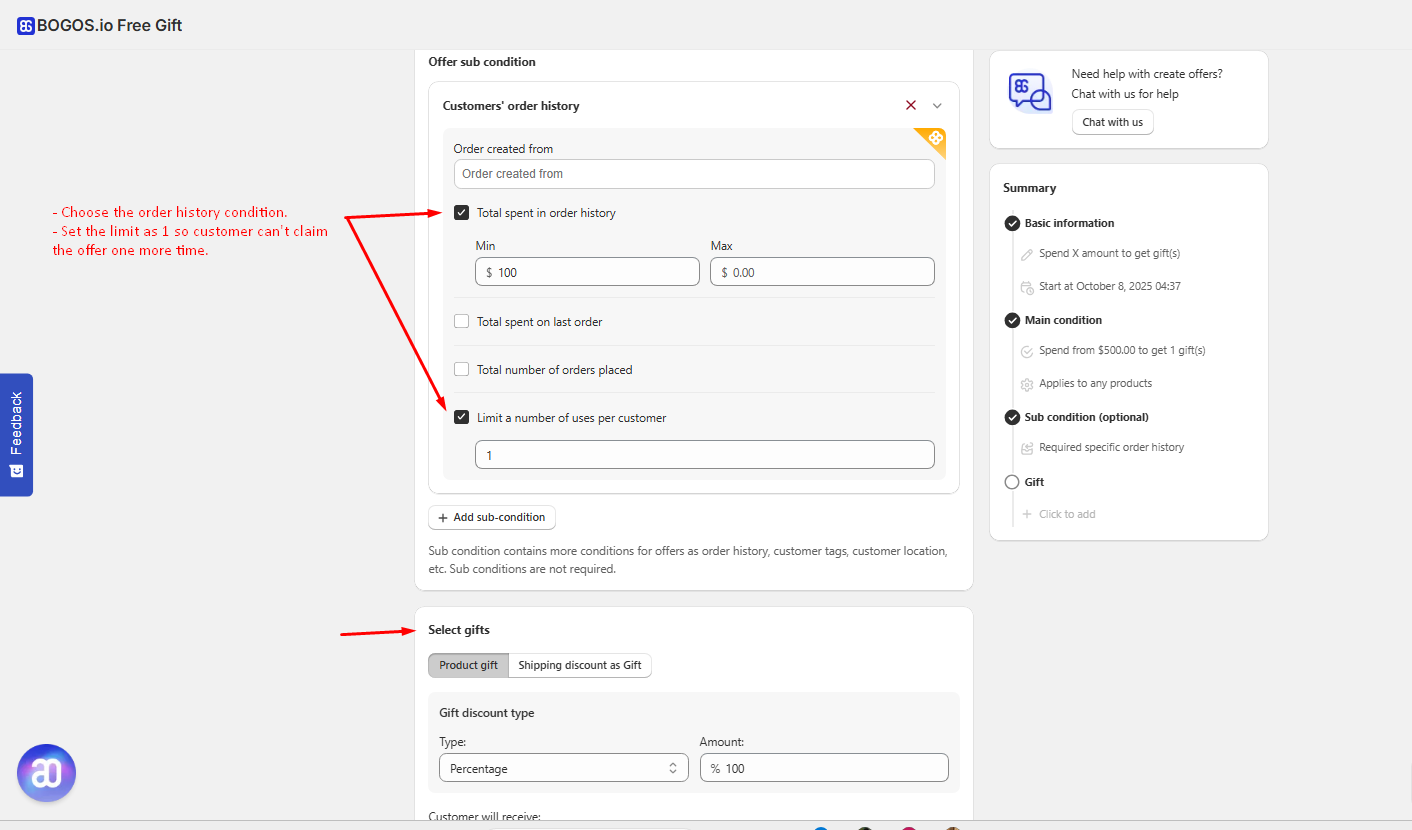The width and height of the screenshot is (1412, 830).
Task: Click the Max amount field
Action: [822, 272]
